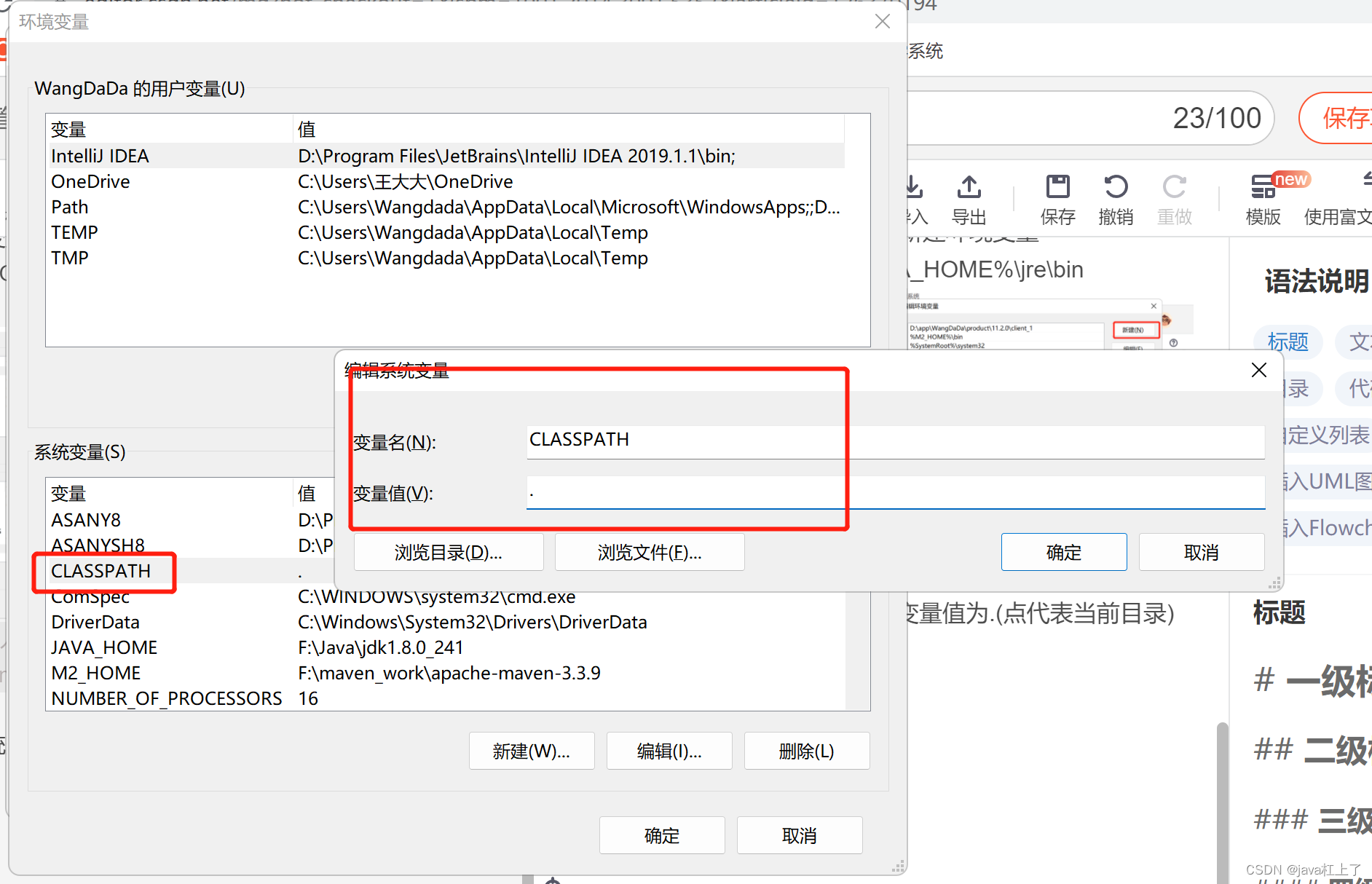Viewport: 1372px width, 884px height.
Task: Click 删除(L) button for system variables
Action: click(807, 751)
